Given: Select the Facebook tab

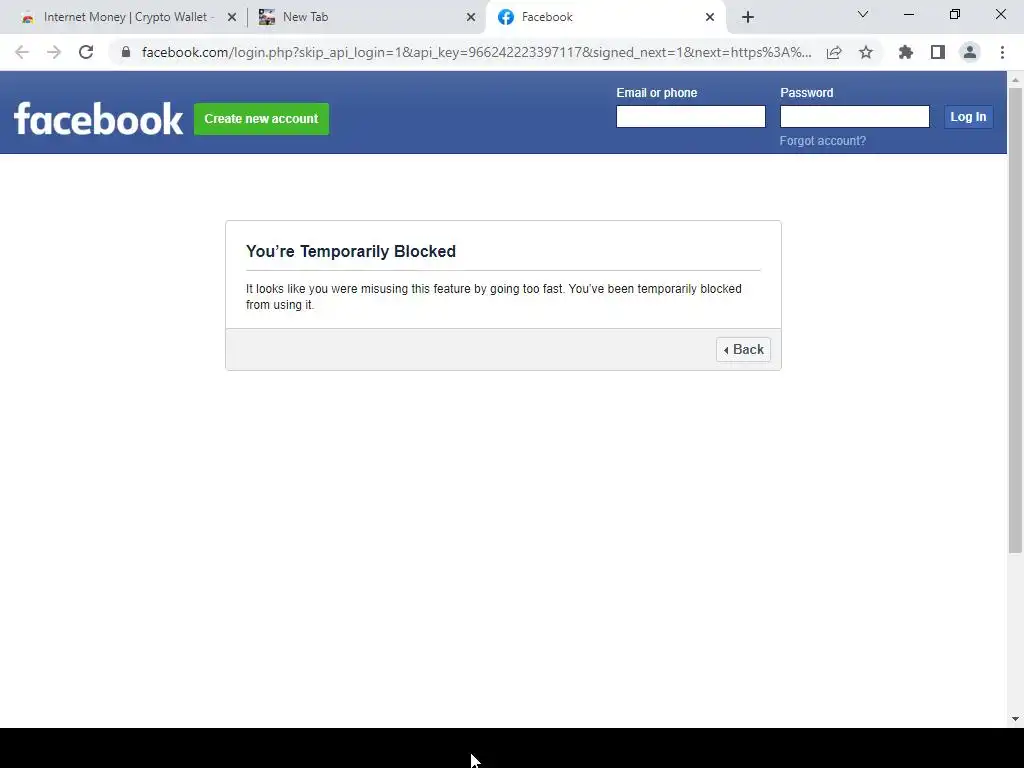Looking at the screenshot, I should coord(606,17).
